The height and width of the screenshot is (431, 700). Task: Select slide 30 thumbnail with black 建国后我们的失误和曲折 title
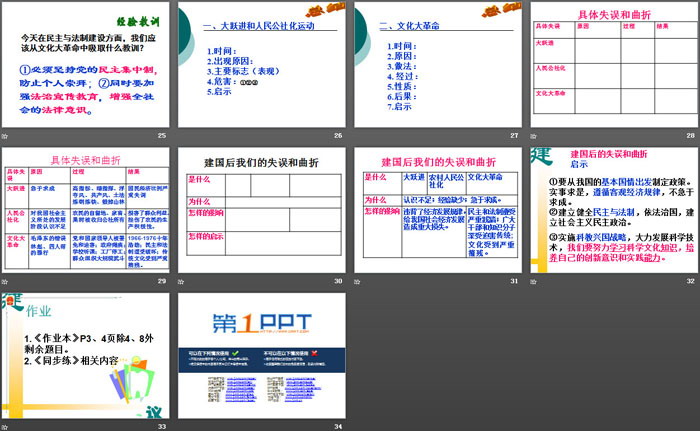(262, 210)
